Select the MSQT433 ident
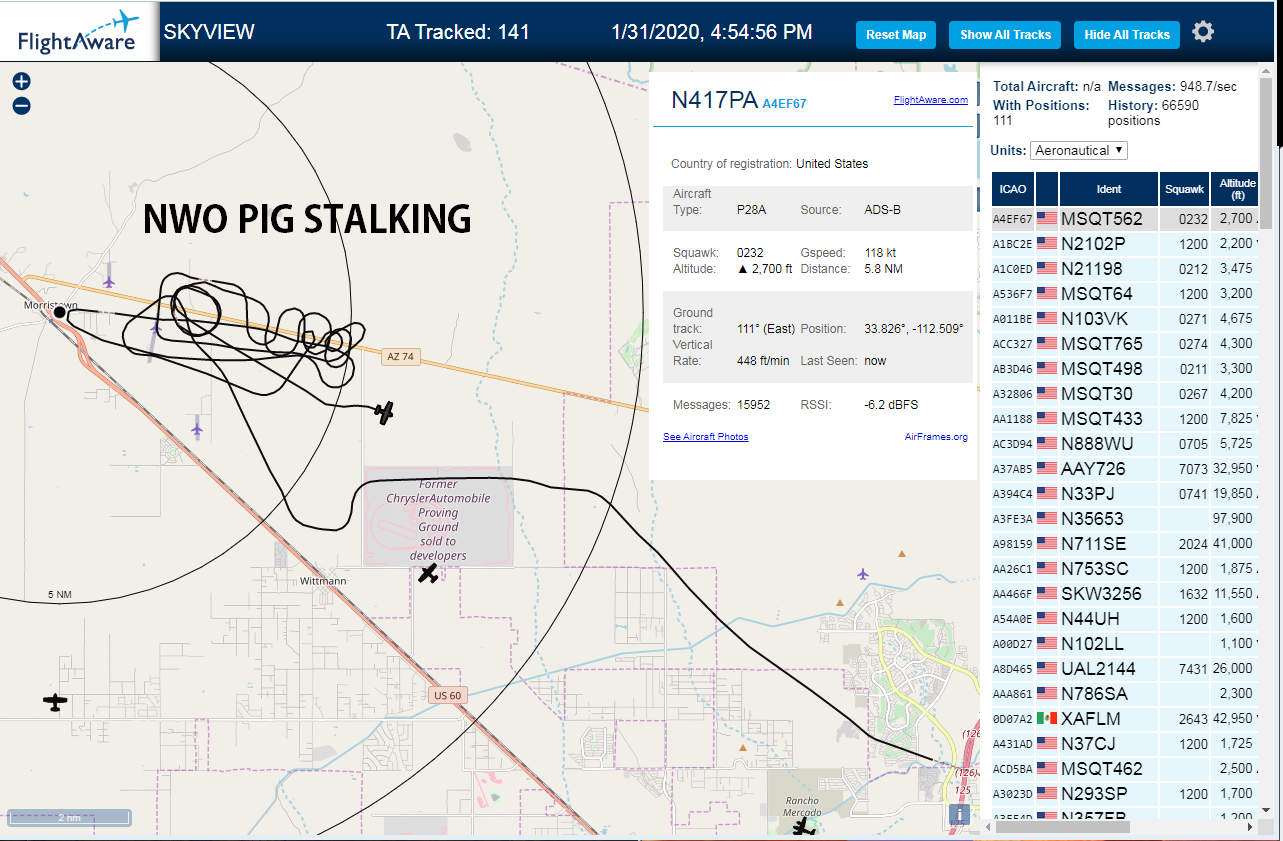 [x=1102, y=419]
